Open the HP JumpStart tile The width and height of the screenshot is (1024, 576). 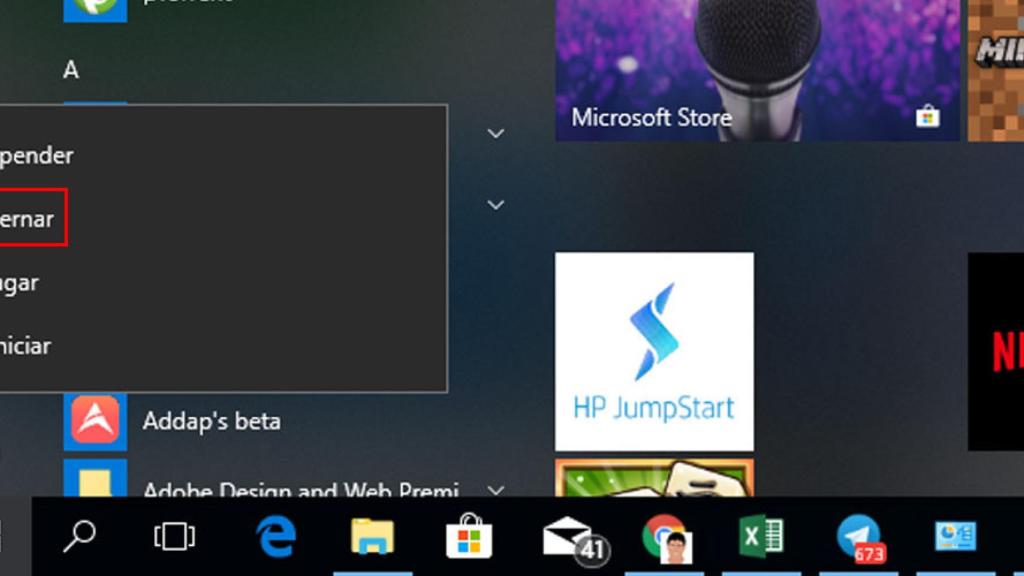click(655, 348)
